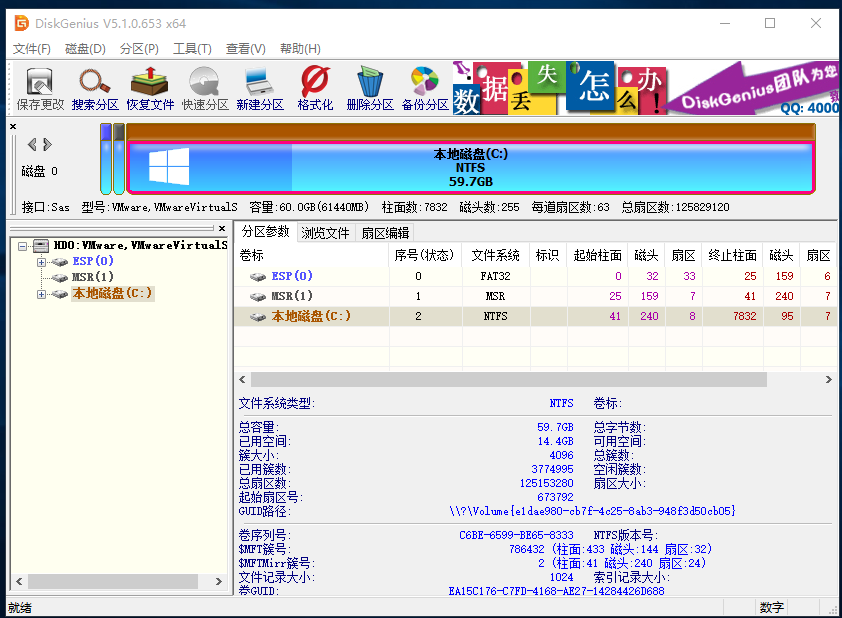Click the 卷标 column header
Viewport: 842px width, 618px height.
(311, 256)
